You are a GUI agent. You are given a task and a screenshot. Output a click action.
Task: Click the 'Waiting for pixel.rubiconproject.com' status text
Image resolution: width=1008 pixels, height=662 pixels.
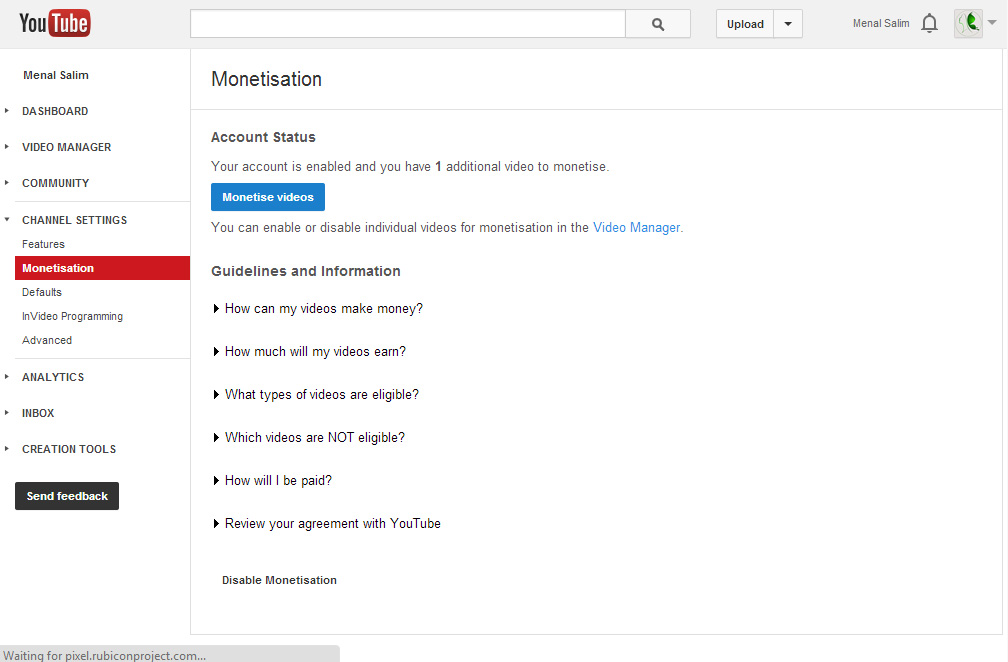(x=105, y=656)
